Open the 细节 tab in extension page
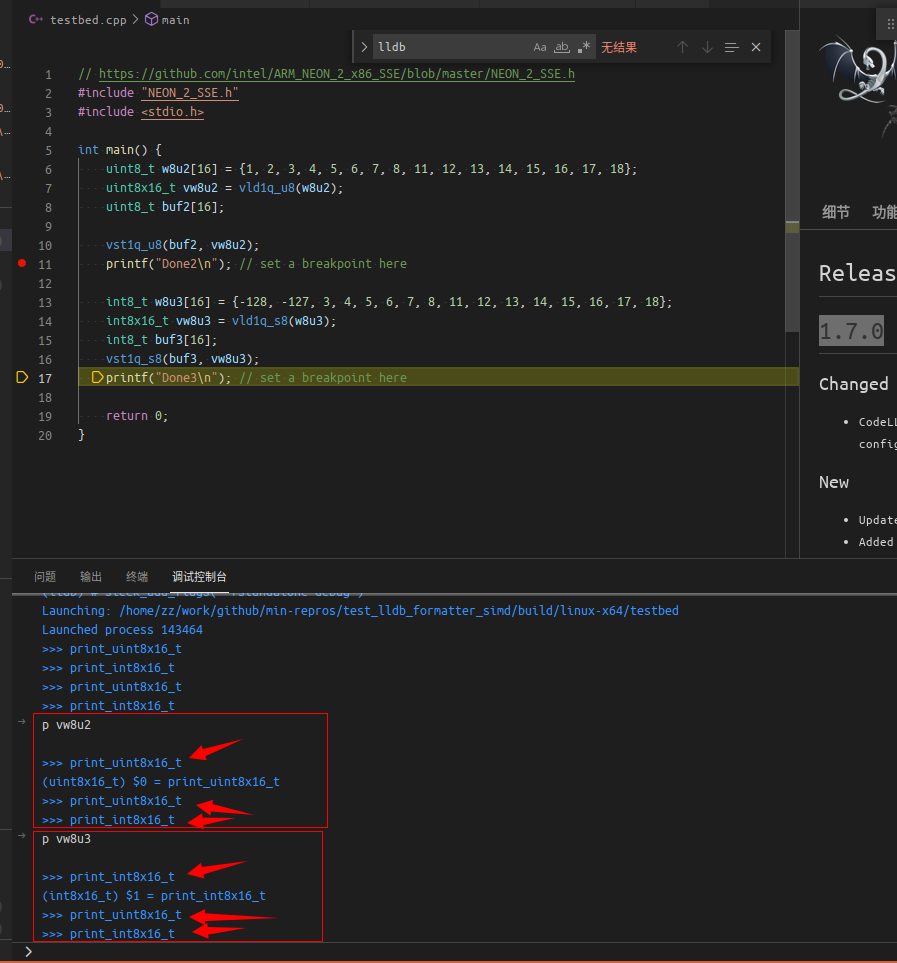897x963 pixels. (836, 212)
